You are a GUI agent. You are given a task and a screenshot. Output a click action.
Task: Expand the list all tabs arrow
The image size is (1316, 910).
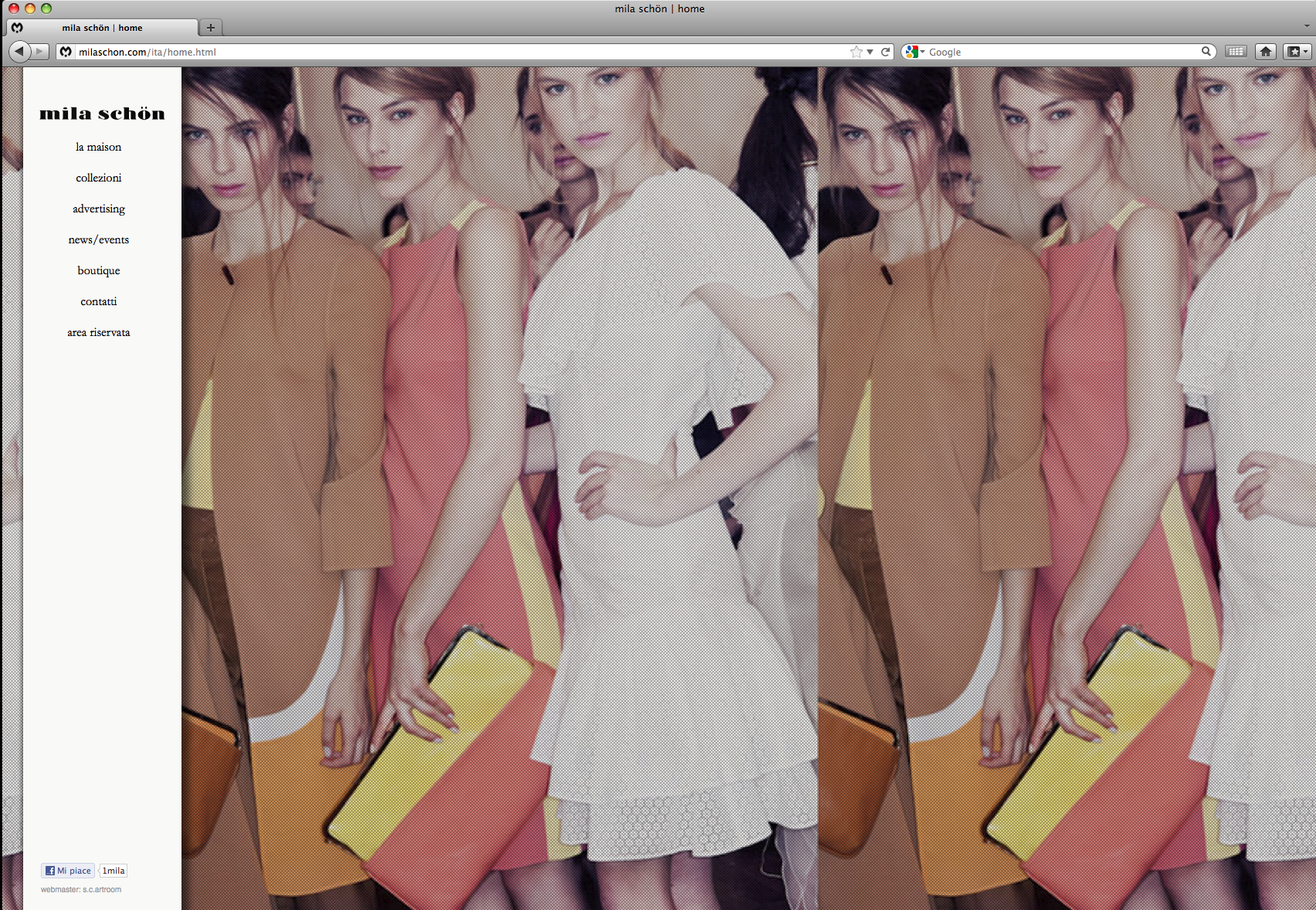[1307, 26]
